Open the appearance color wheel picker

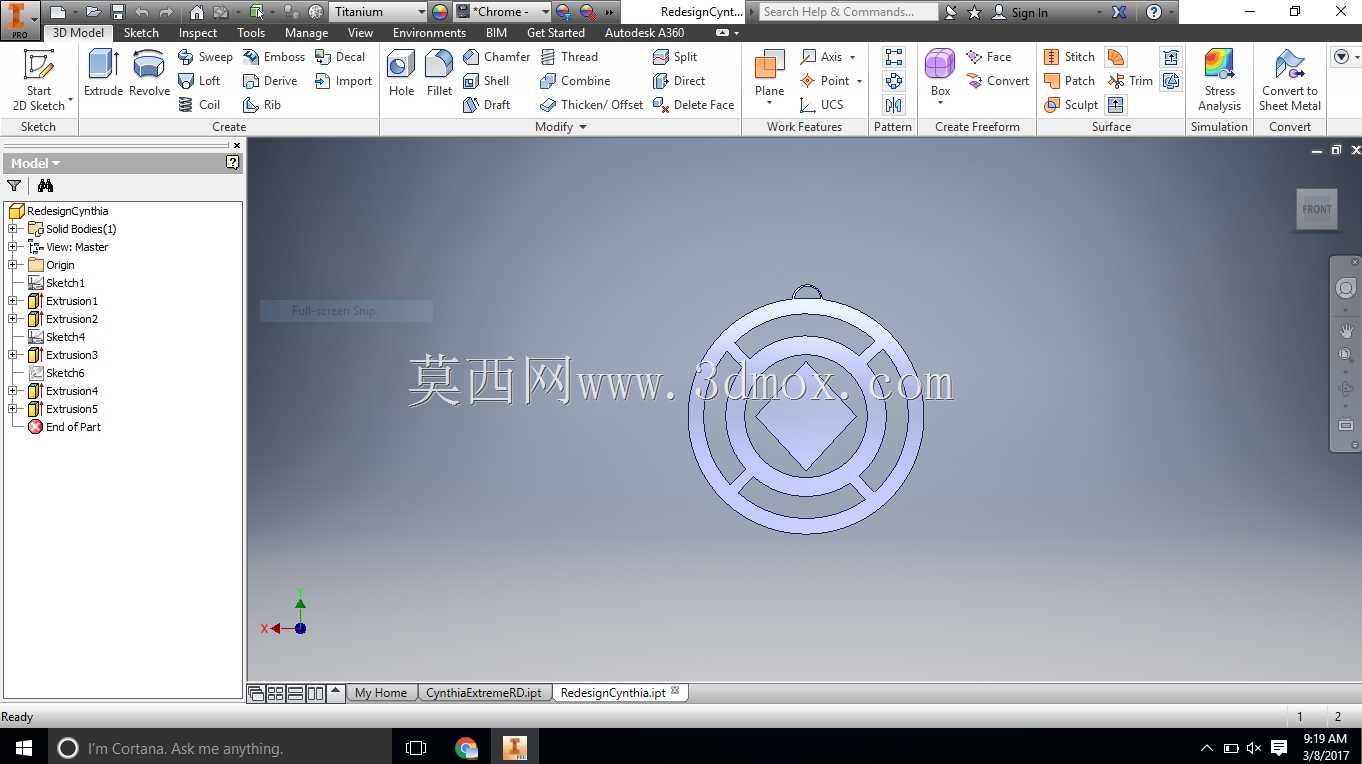point(440,12)
